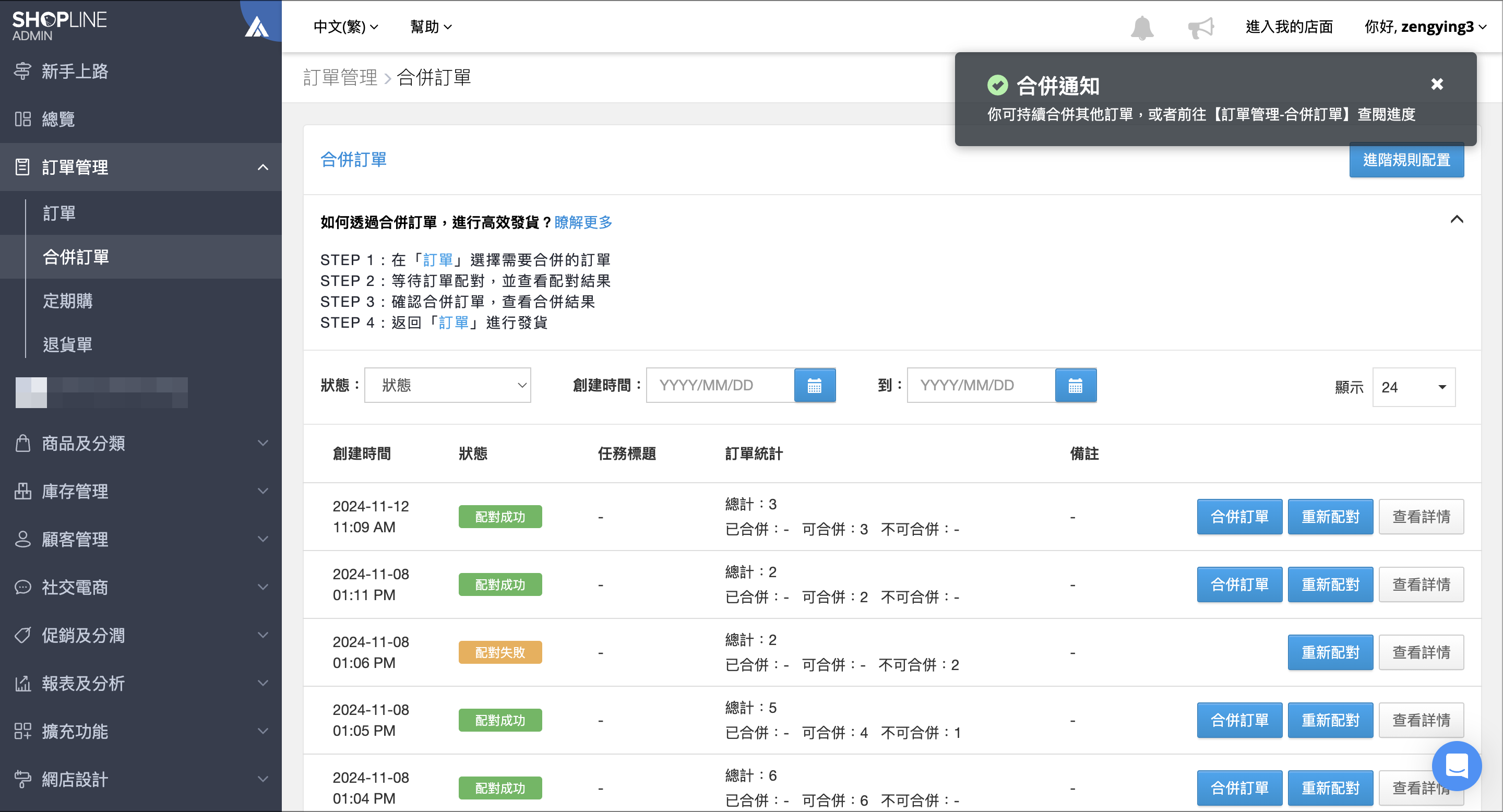Expand the 促銷及分潤 menu chevron
Viewport: 1503px width, 812px height.
[263, 635]
